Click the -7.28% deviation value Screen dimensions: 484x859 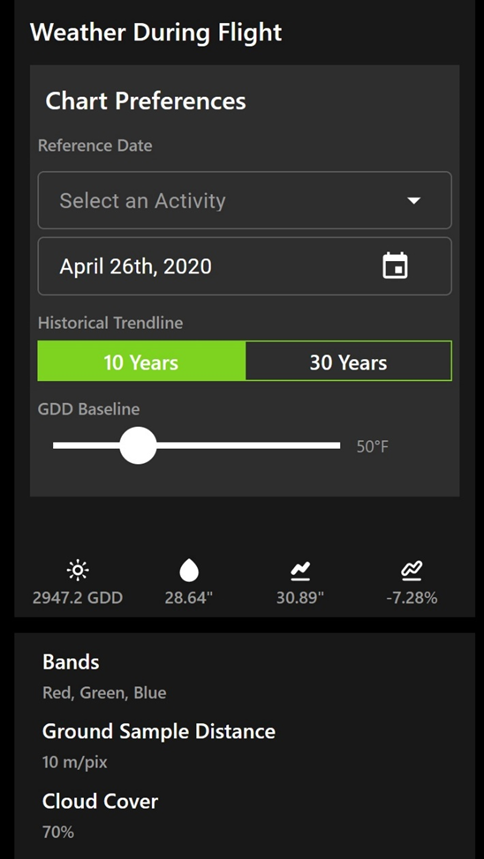click(x=412, y=598)
